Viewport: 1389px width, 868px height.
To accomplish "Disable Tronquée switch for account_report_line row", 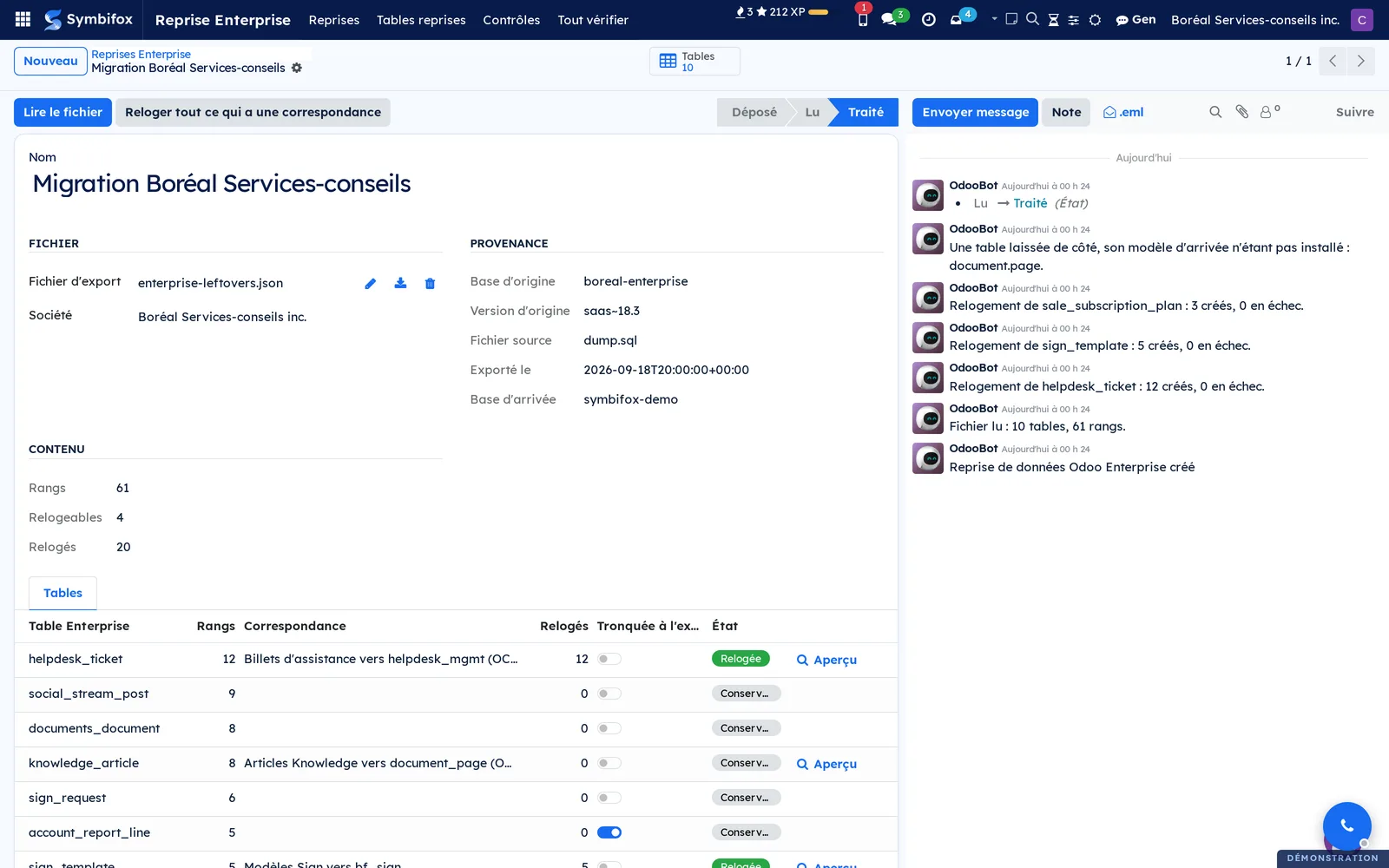I will pyautogui.click(x=609, y=832).
